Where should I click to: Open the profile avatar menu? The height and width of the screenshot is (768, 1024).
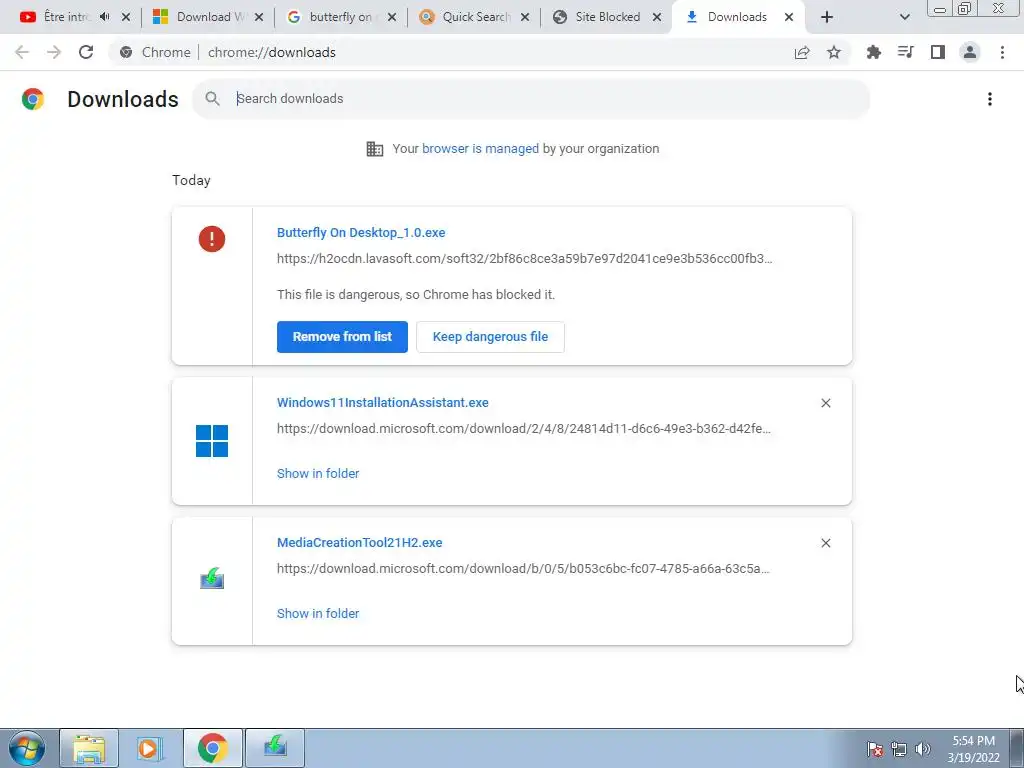(x=970, y=52)
